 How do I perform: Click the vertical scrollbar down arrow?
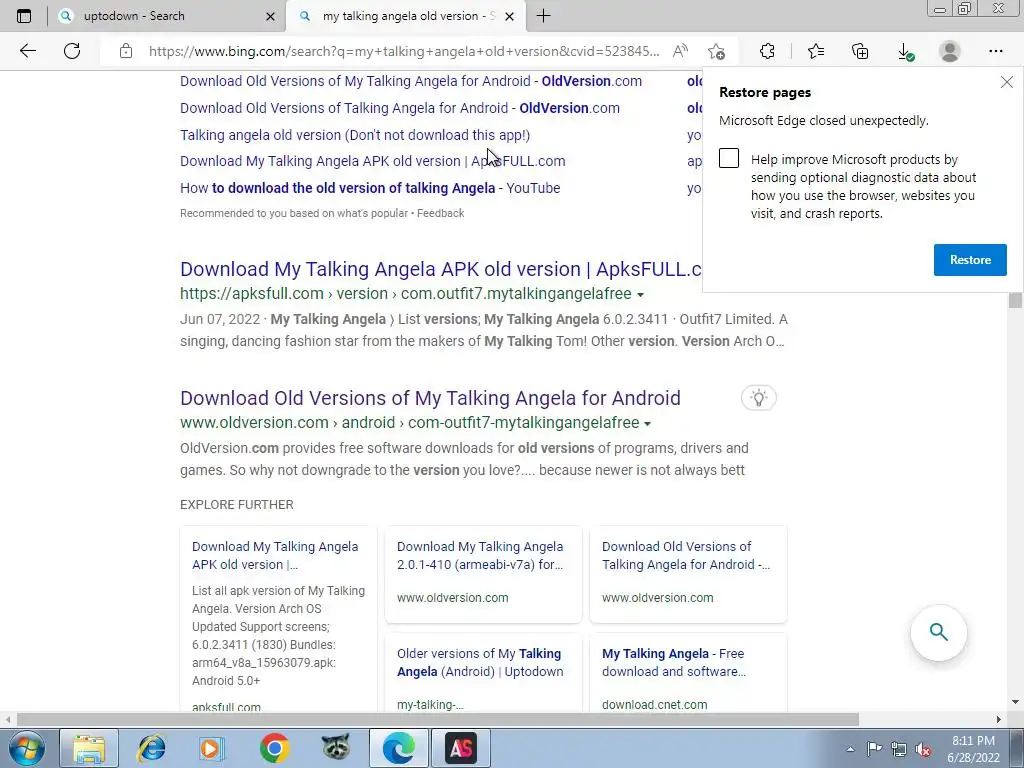tap(1015, 703)
